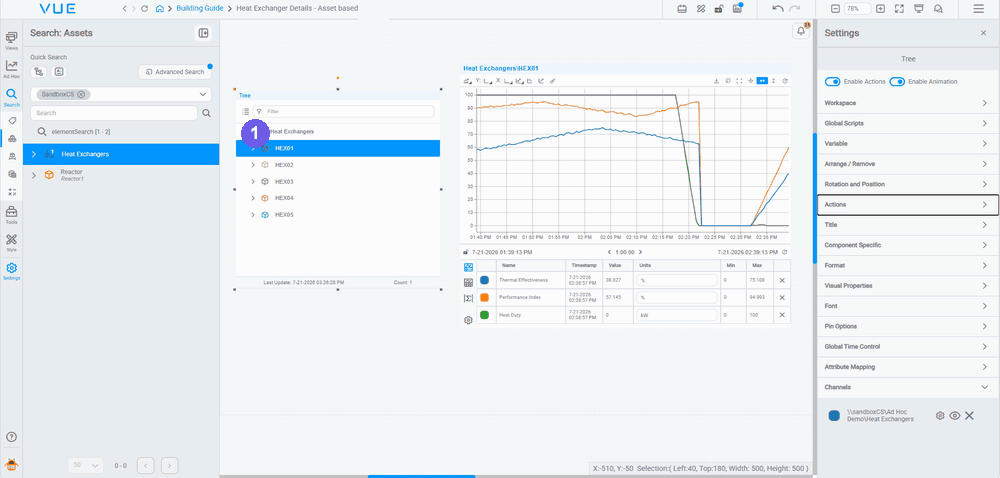Expand the Variable settings section
This screenshot has height=478, width=1000.
click(908, 143)
